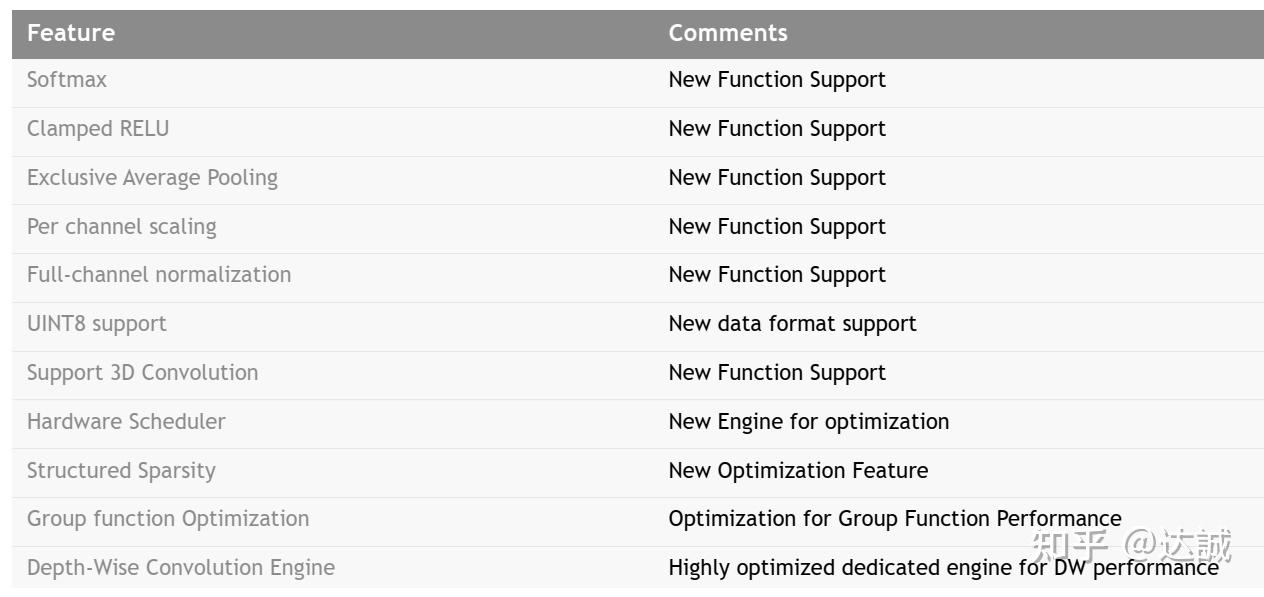
Task: Select the Group function Optimization entry
Action: pos(168,519)
